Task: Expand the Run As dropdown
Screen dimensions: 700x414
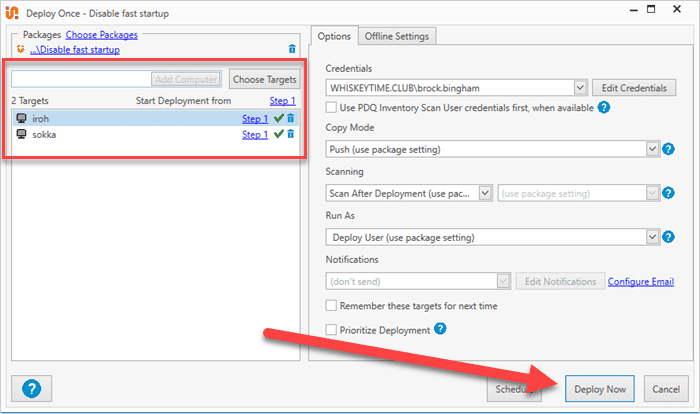Action: point(652,237)
